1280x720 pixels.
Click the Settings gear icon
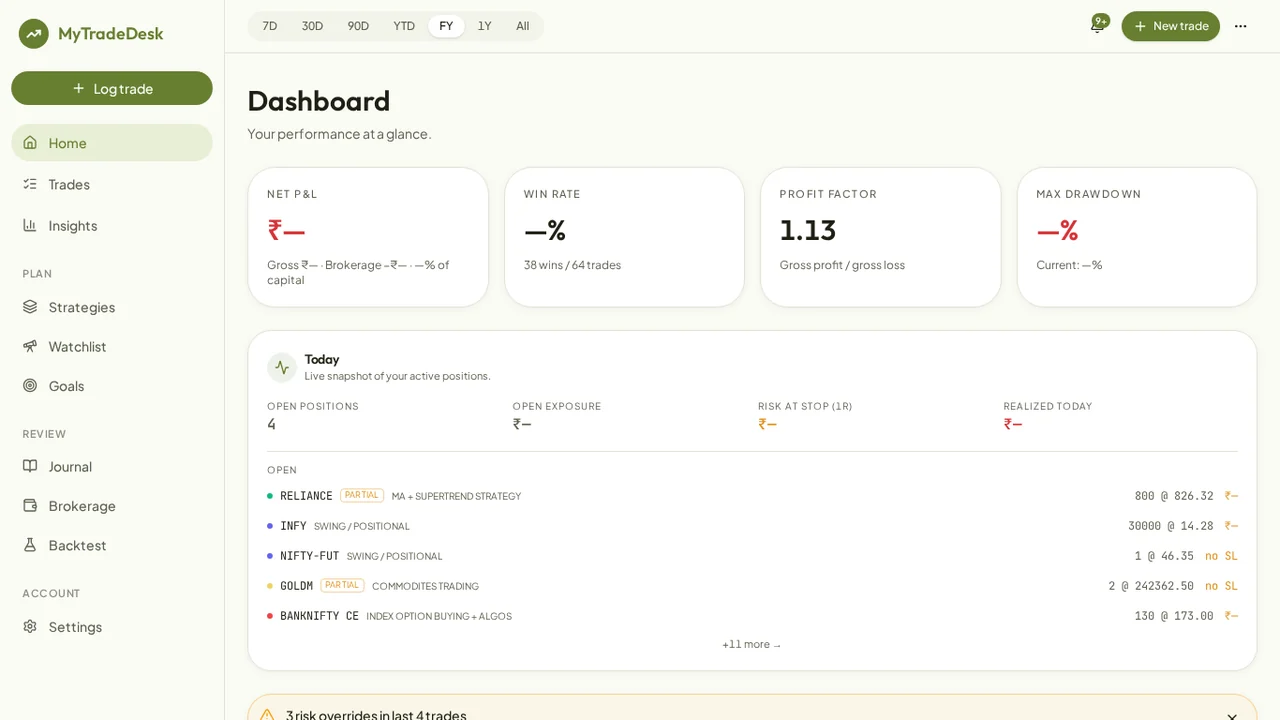(x=30, y=627)
